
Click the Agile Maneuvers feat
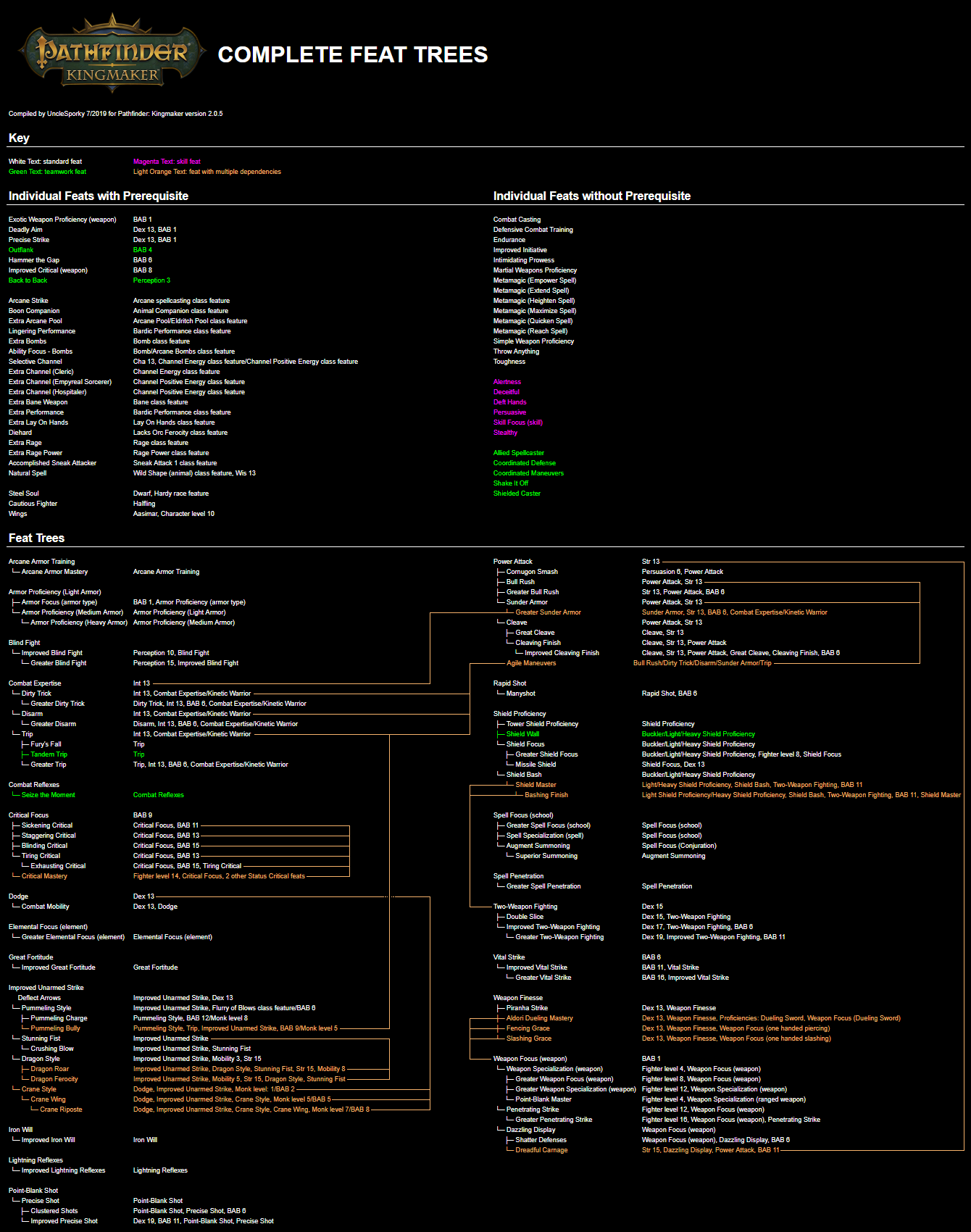tap(531, 663)
